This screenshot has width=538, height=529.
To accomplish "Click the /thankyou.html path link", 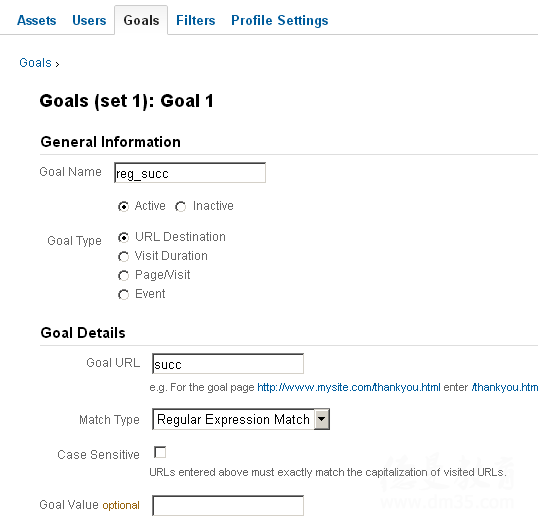I will (x=504, y=387).
